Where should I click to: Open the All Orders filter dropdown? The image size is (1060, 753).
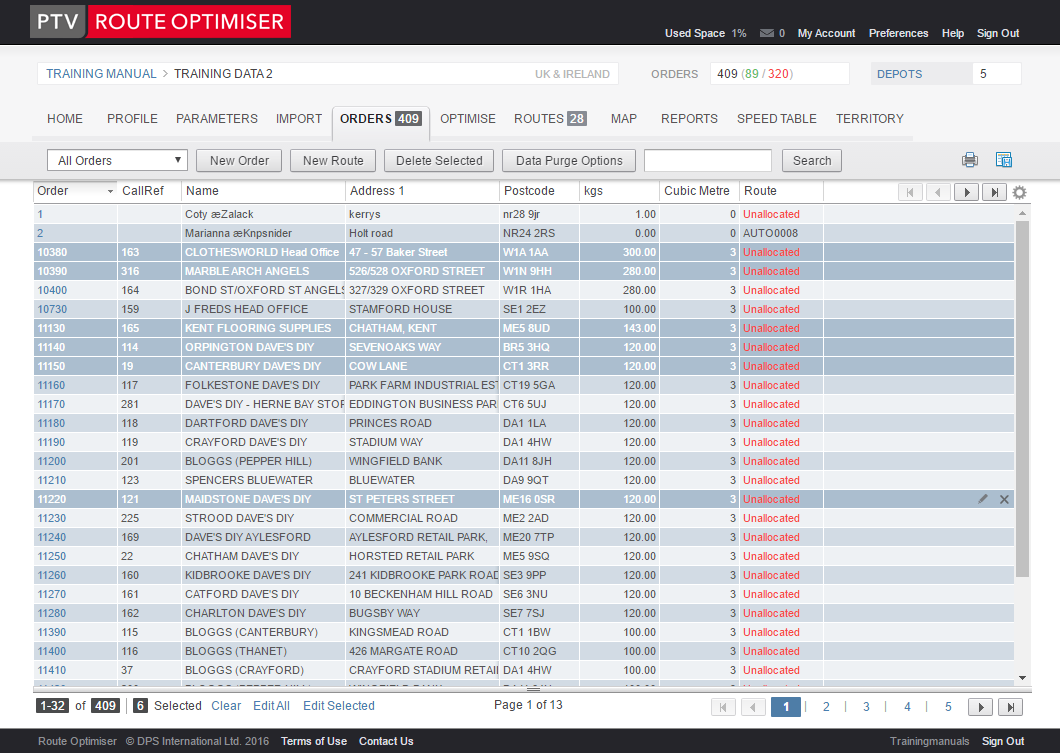pyautogui.click(x=117, y=160)
